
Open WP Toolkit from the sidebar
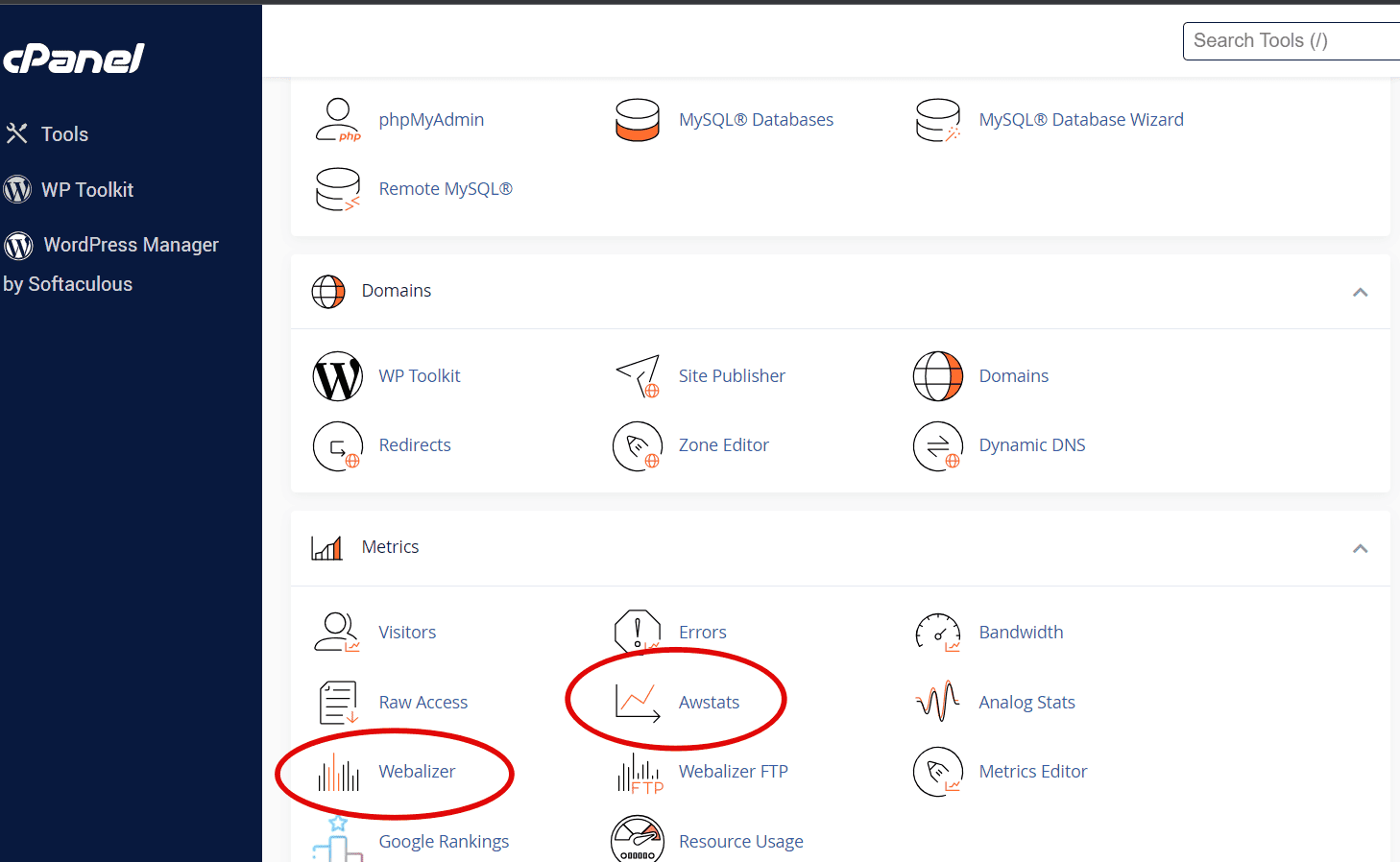87,189
